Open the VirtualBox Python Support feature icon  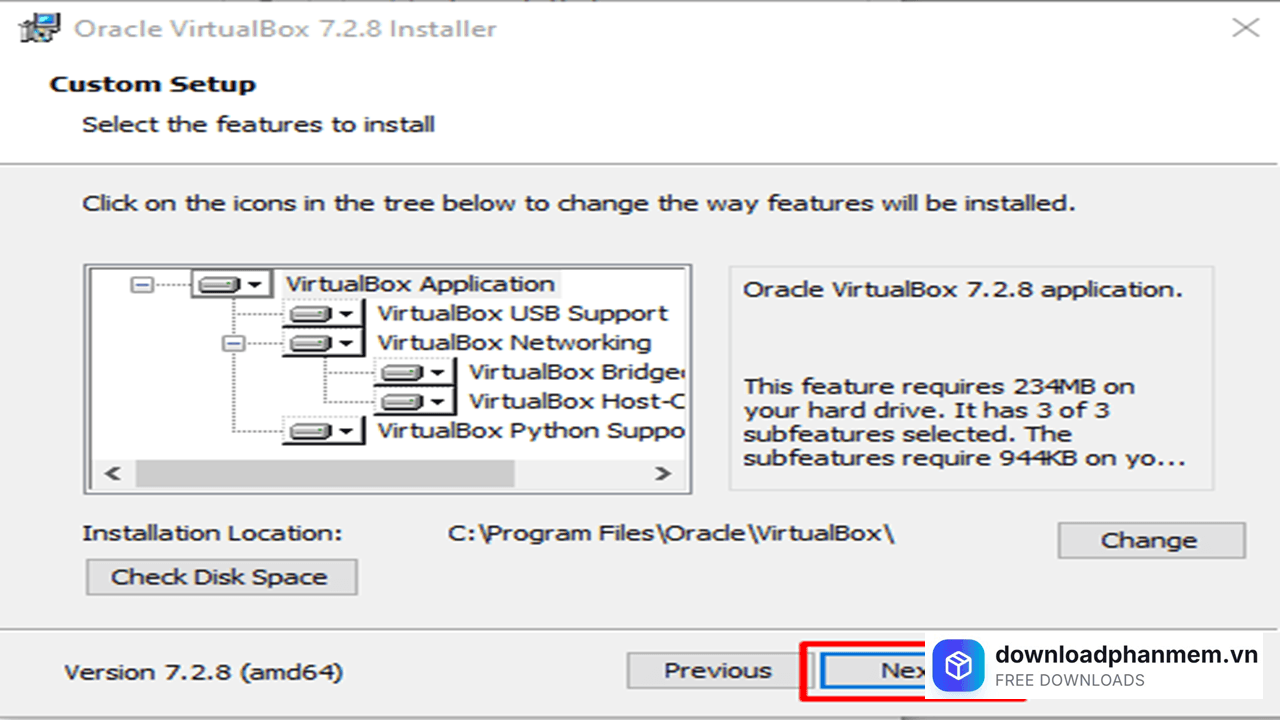click(321, 432)
